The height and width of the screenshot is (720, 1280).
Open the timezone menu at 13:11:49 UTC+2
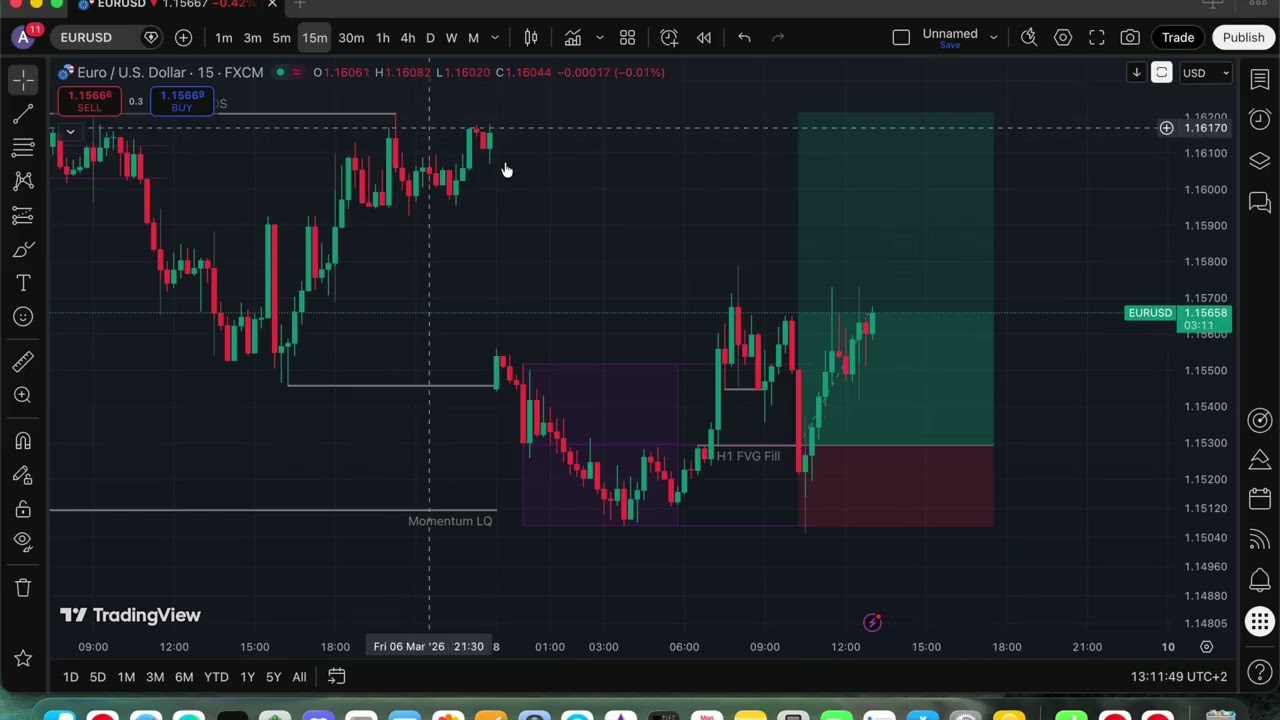click(1179, 677)
